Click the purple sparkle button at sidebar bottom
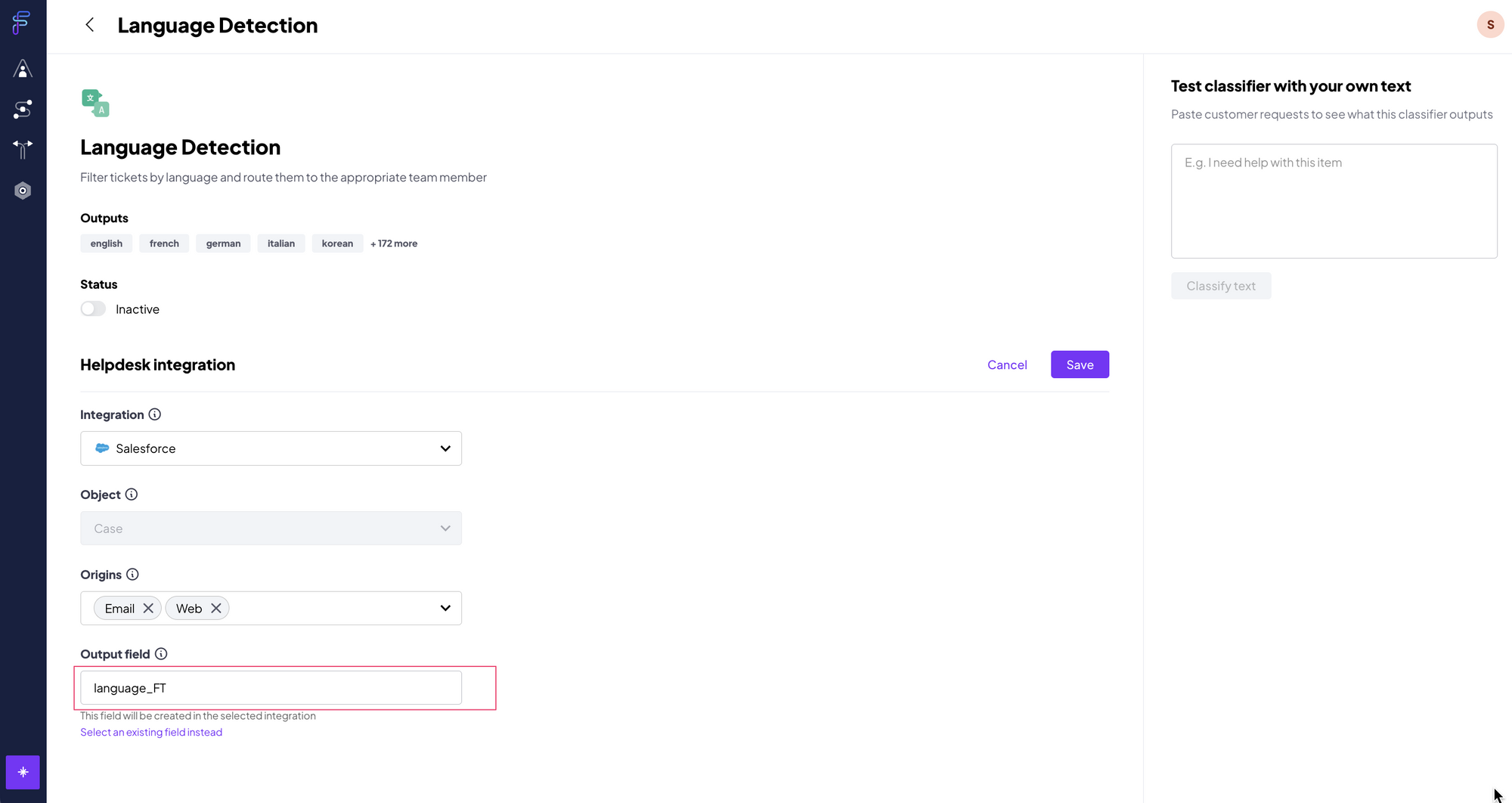The width and height of the screenshot is (1512, 803). 23,772
